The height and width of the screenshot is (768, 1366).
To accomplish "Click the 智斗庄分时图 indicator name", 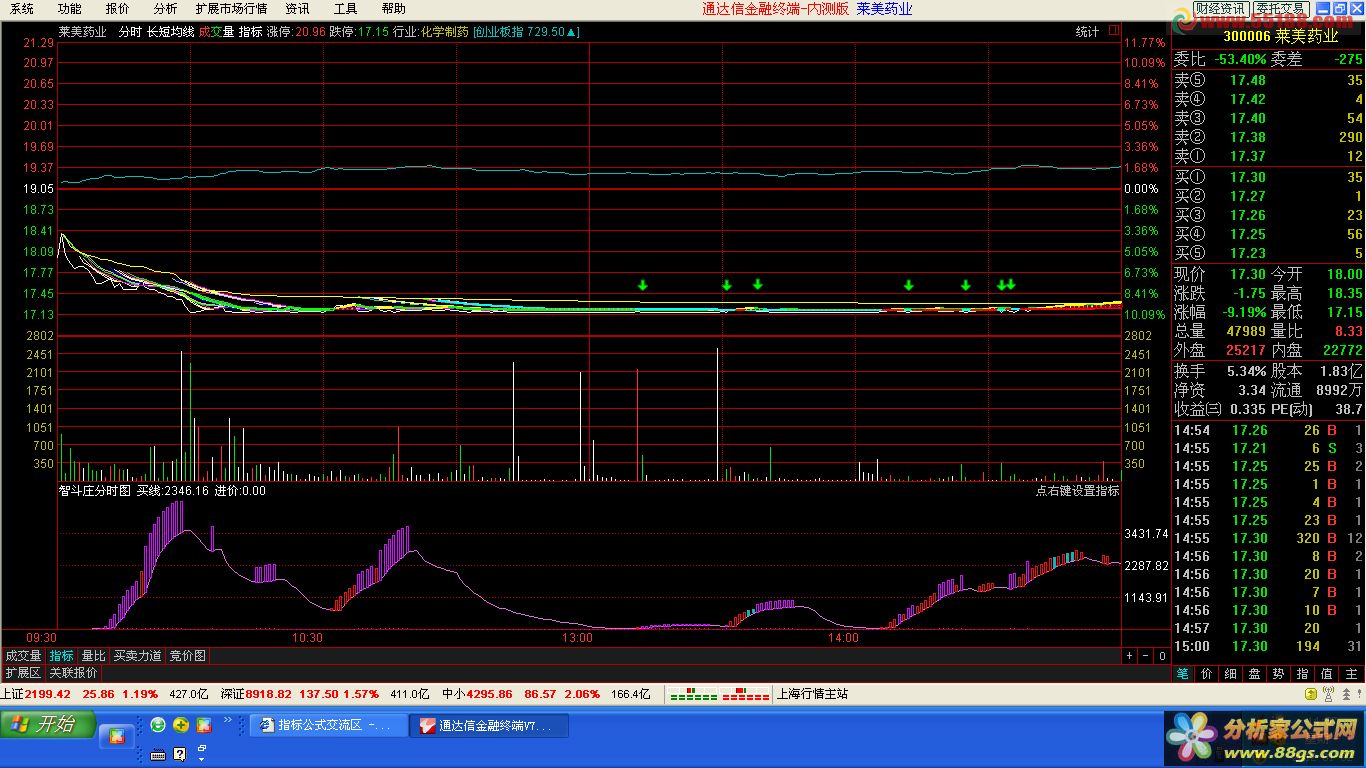I will 95,491.
